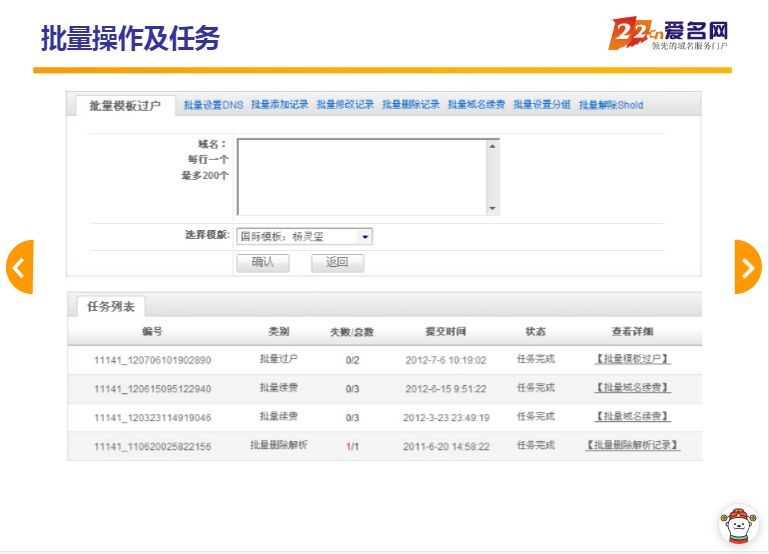Viewport: 769px width, 554px height.
Task: Open the 批量删除记录 tab
Action: tap(411, 105)
